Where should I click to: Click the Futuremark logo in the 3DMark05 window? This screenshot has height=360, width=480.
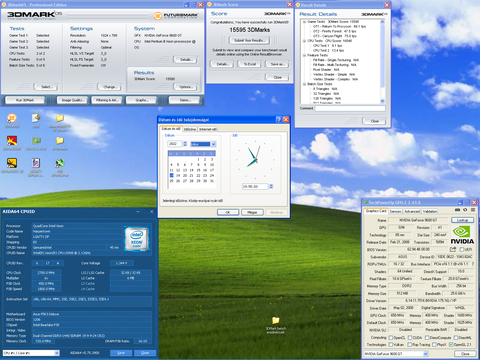(x=176, y=16)
